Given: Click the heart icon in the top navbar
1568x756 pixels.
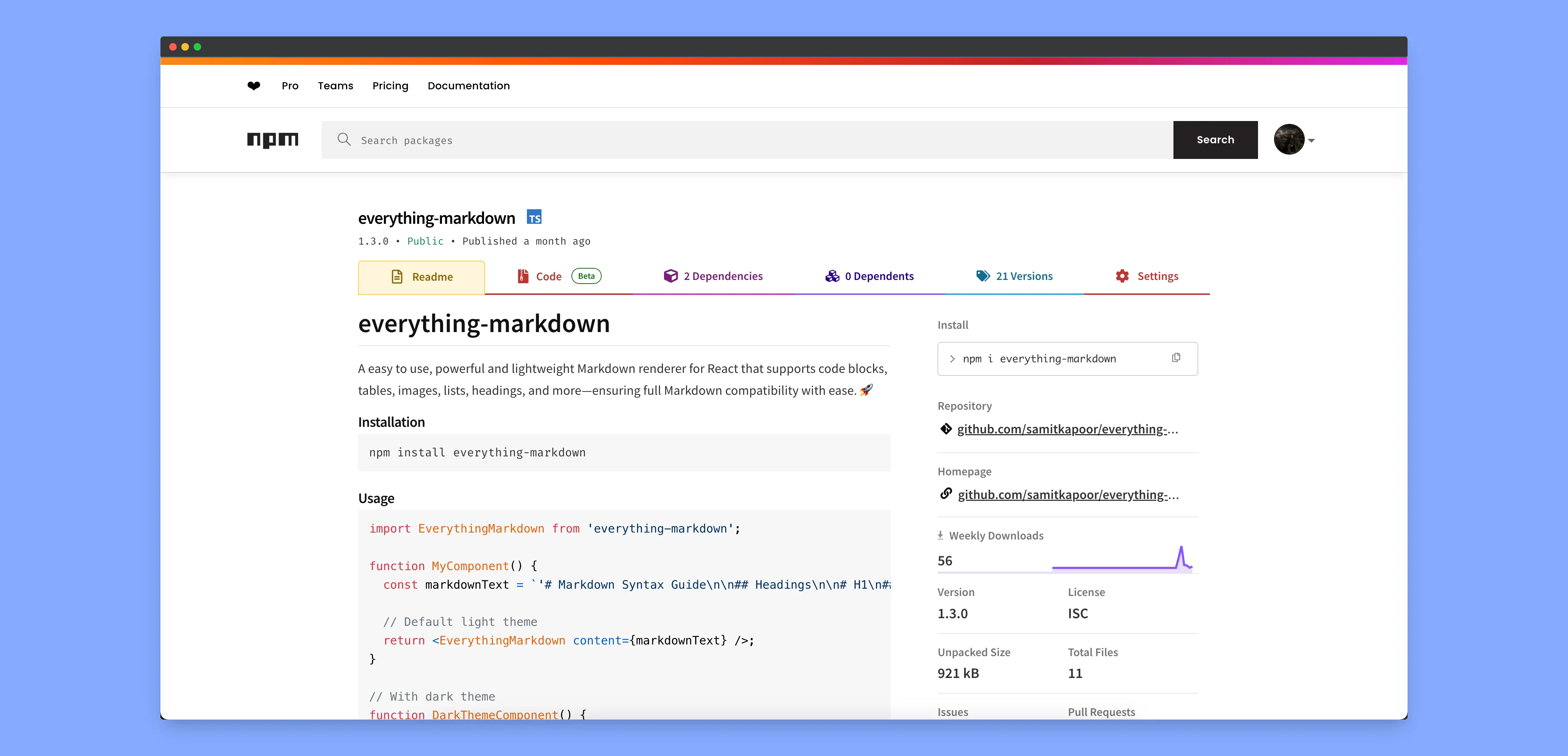Looking at the screenshot, I should click(253, 85).
